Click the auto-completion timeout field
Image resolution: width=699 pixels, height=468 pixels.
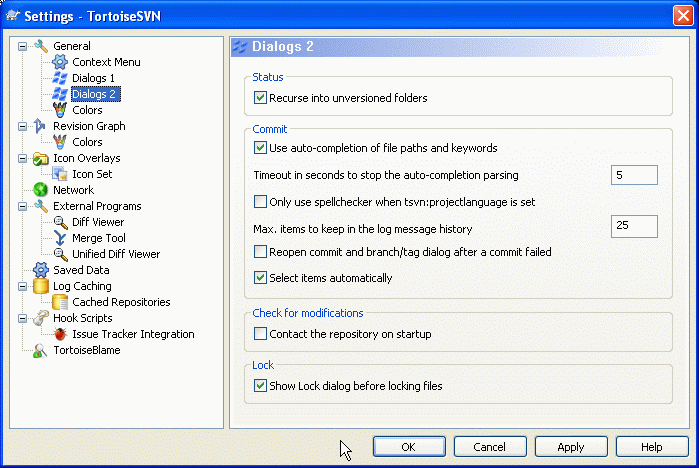pyautogui.click(x=634, y=175)
